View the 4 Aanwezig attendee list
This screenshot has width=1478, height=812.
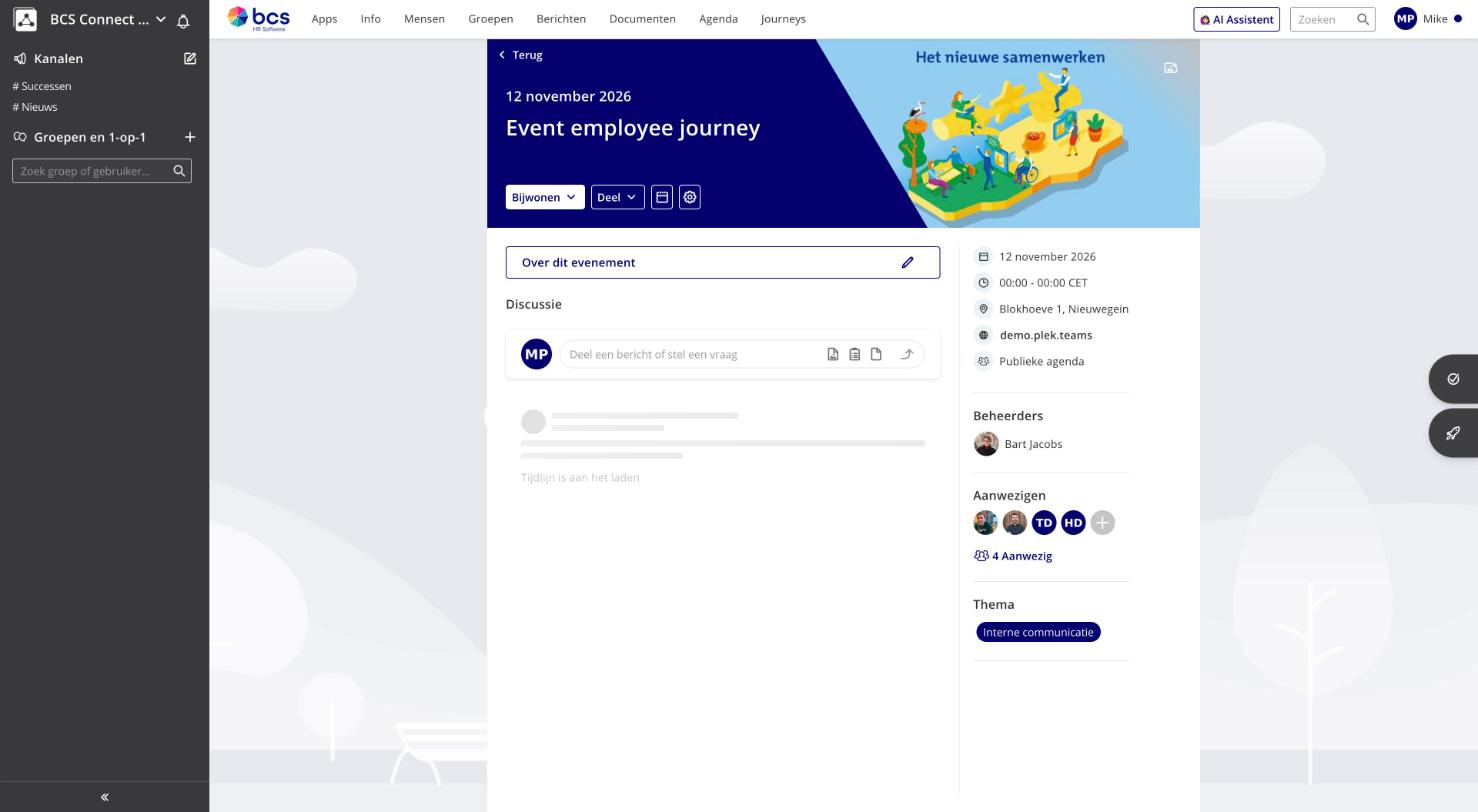tap(1013, 556)
